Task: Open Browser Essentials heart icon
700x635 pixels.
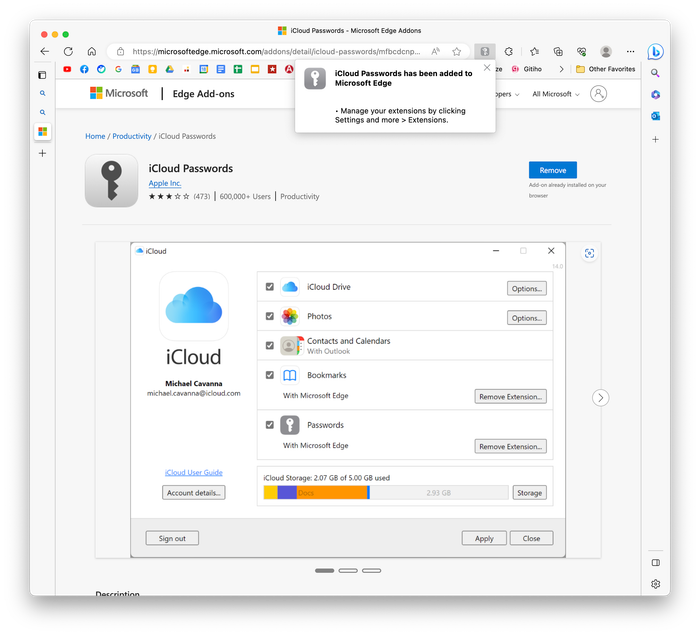Action: coord(581,52)
